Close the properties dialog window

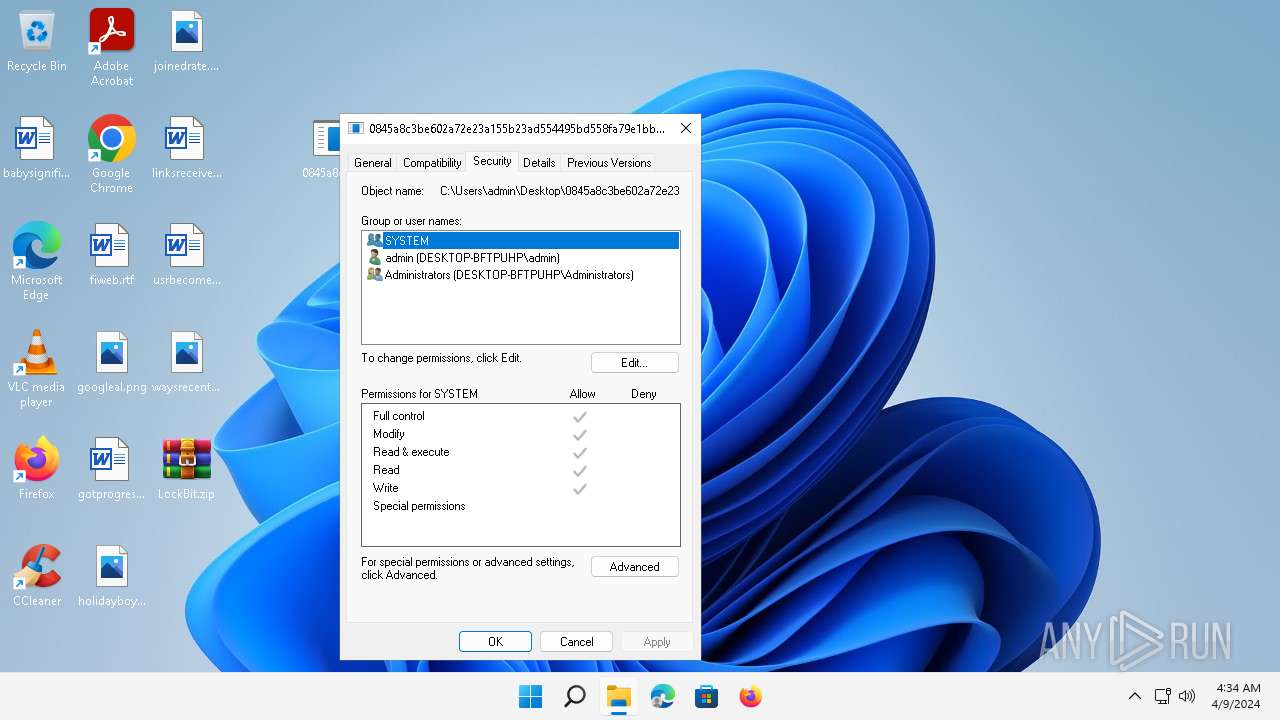click(x=685, y=128)
